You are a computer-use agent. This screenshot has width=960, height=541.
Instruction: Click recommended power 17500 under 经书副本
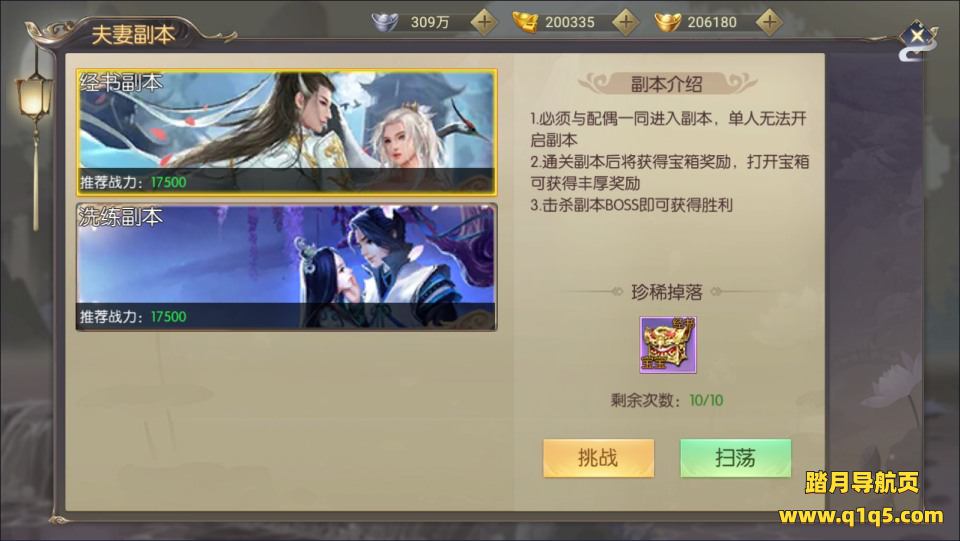(x=168, y=182)
